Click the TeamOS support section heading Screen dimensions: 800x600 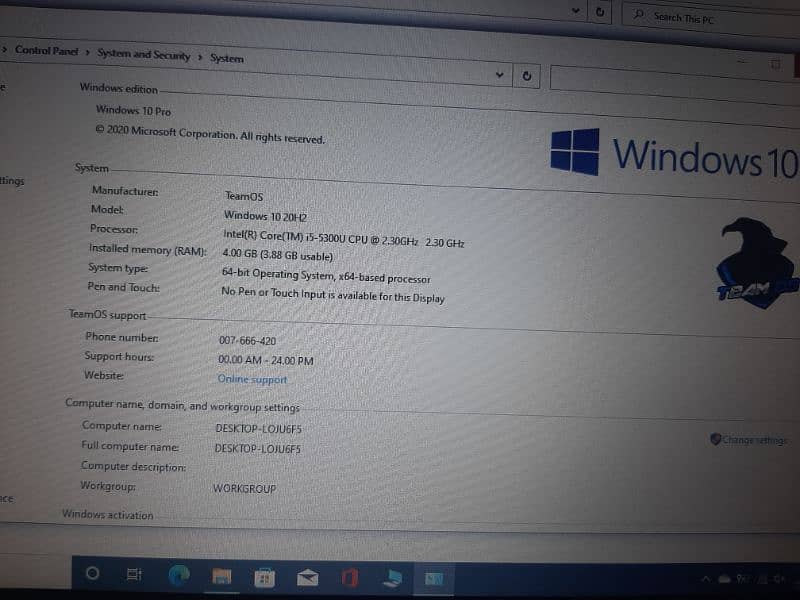(108, 315)
